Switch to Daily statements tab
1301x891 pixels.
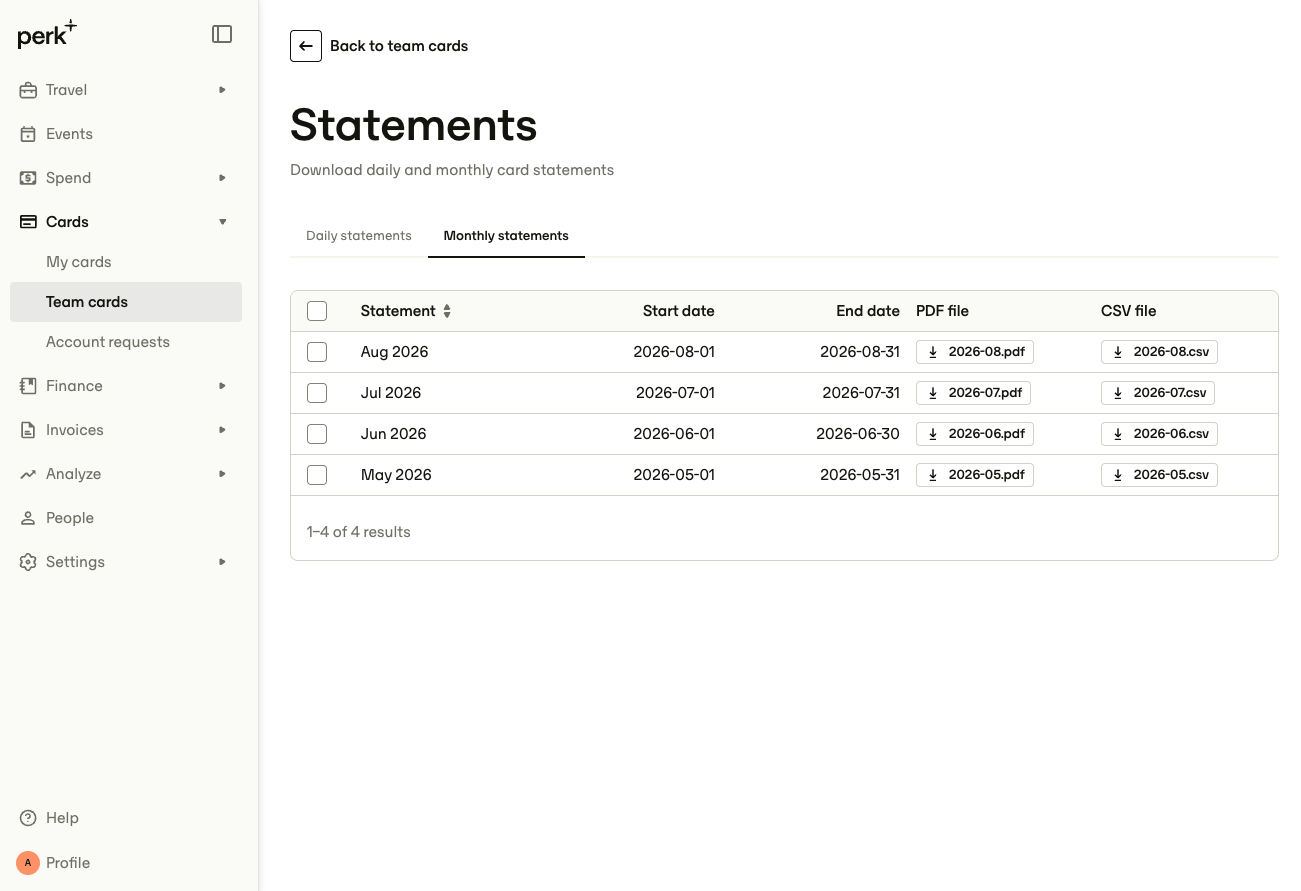pyautogui.click(x=359, y=236)
